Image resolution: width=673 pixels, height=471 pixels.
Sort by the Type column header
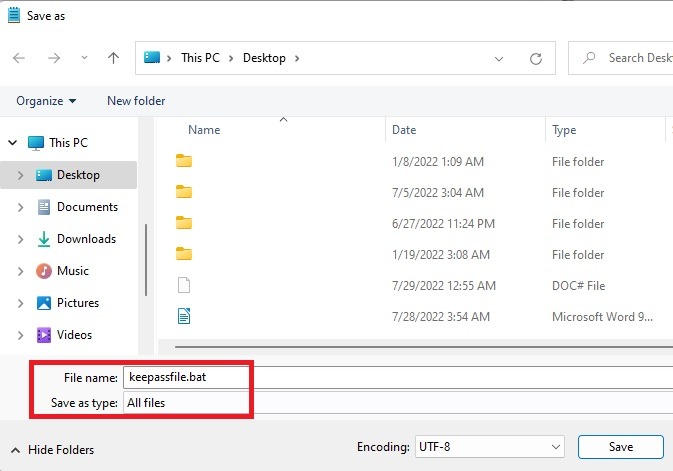[564, 130]
